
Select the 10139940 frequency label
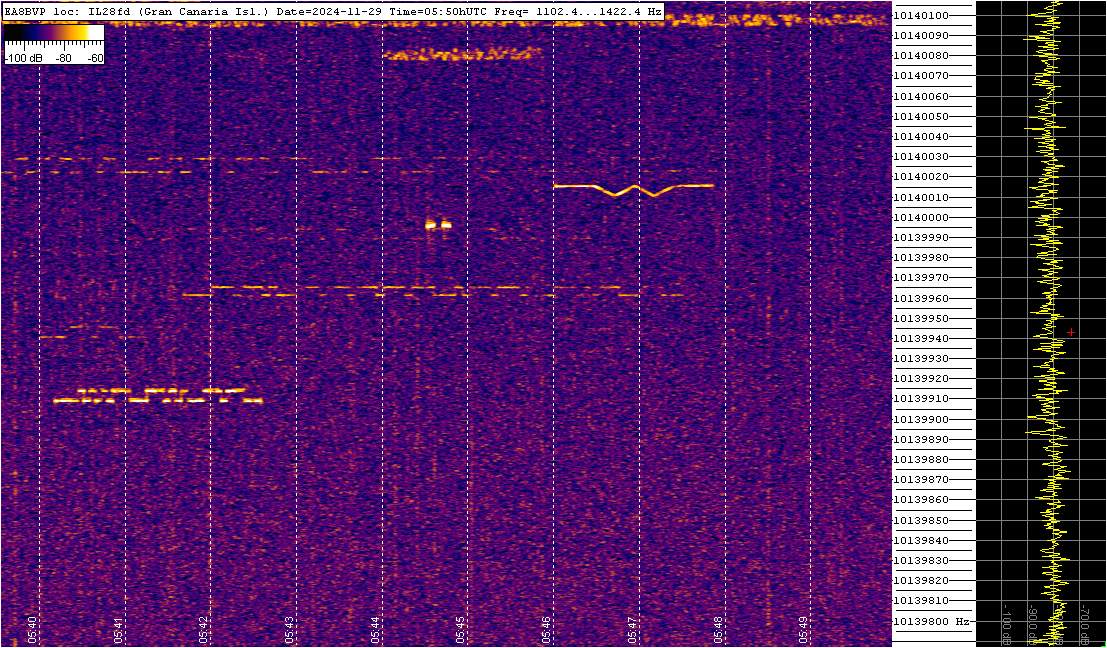tap(920, 339)
